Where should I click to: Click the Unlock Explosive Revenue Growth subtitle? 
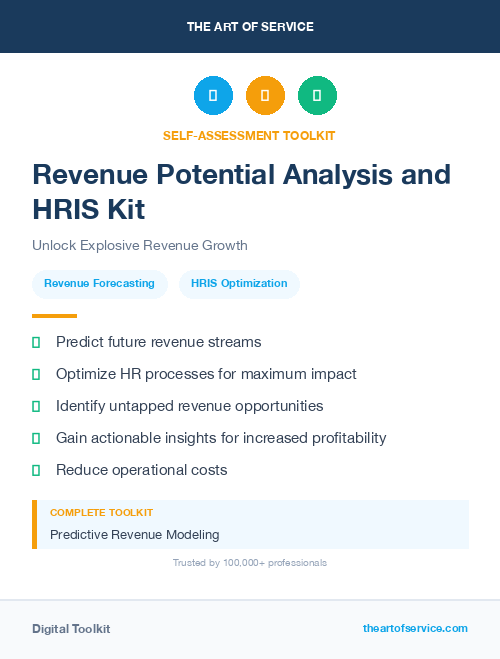coord(140,245)
